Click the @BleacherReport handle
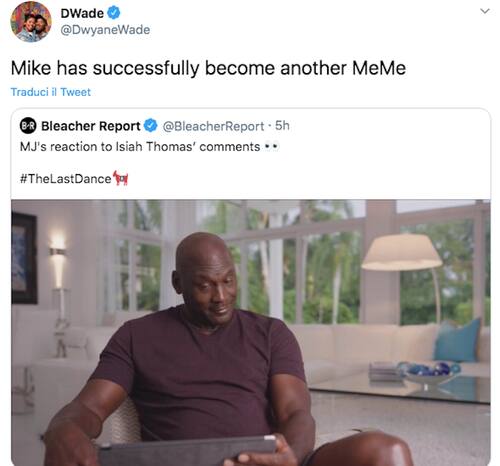Viewport: 500px width, 466px height. click(x=213, y=126)
